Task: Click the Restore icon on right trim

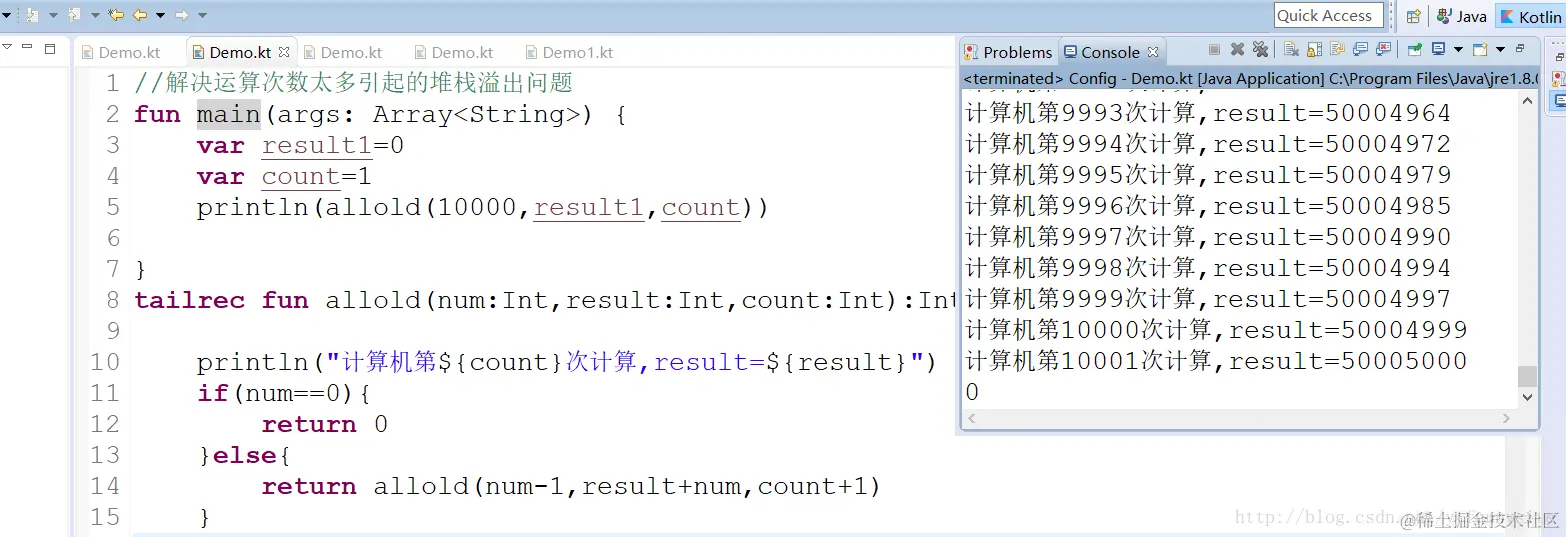Action: [1559, 57]
